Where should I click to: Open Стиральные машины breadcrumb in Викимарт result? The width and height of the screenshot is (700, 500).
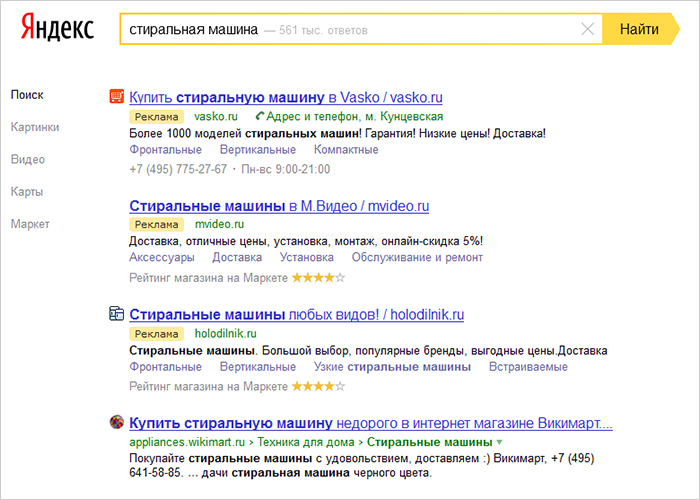coord(429,442)
